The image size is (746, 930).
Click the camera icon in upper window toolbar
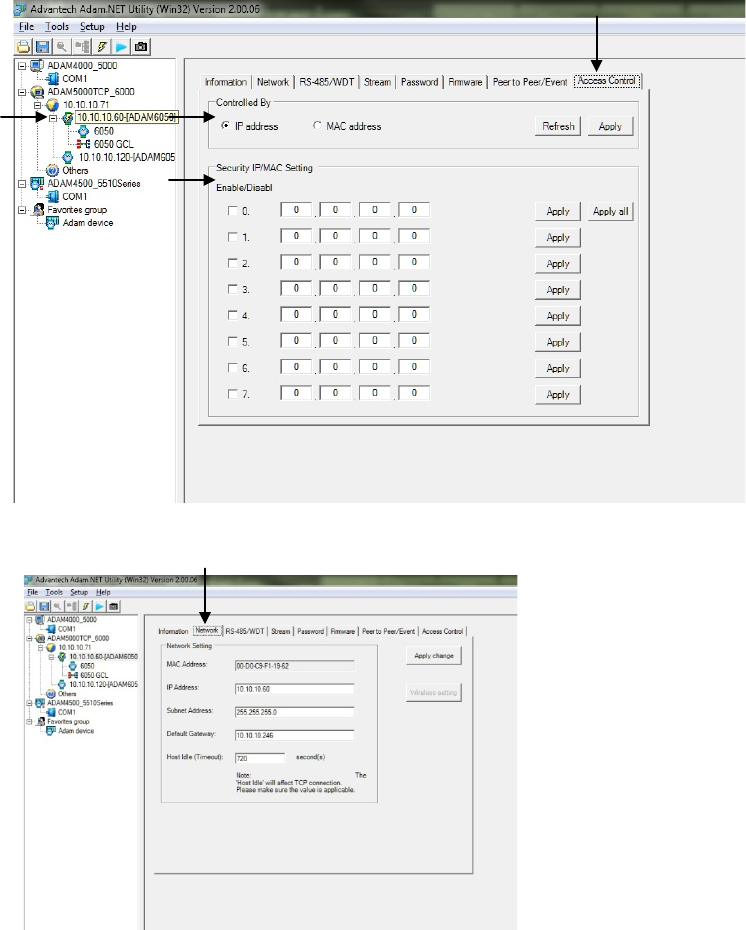coord(141,46)
